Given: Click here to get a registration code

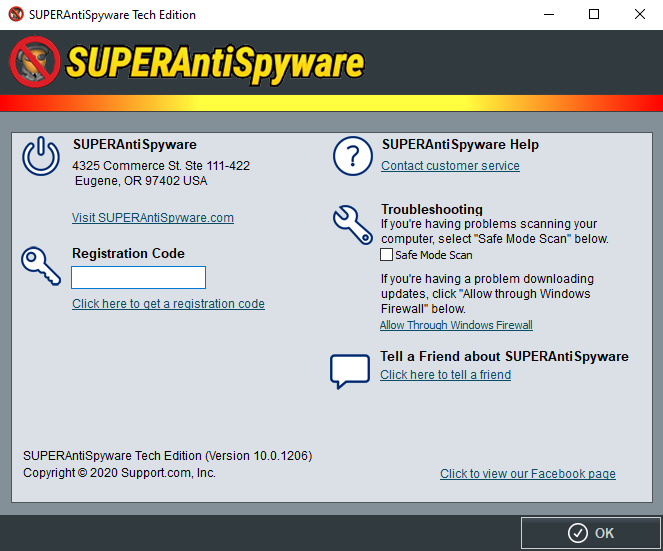Looking at the screenshot, I should [168, 304].
